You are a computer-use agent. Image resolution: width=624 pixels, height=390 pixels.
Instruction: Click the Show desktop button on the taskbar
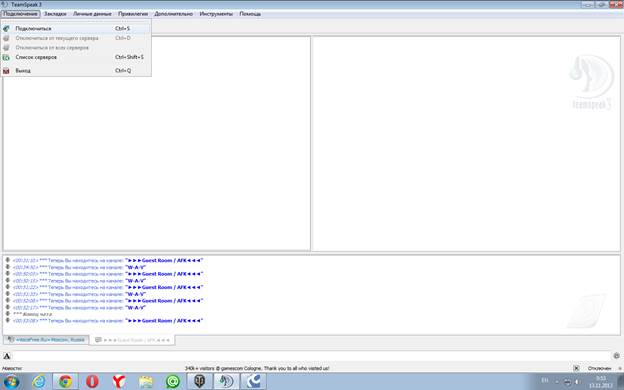click(621, 382)
